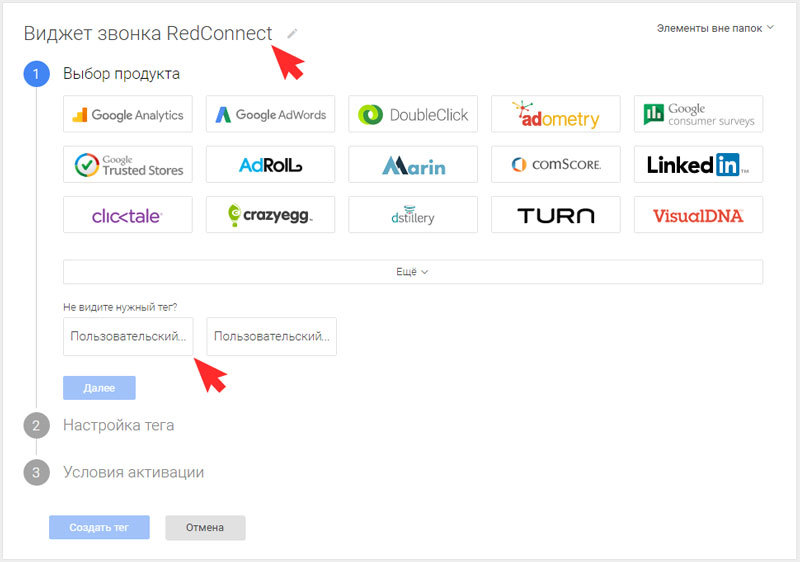
Task: Cancel with the Отмена button
Action: 205,527
